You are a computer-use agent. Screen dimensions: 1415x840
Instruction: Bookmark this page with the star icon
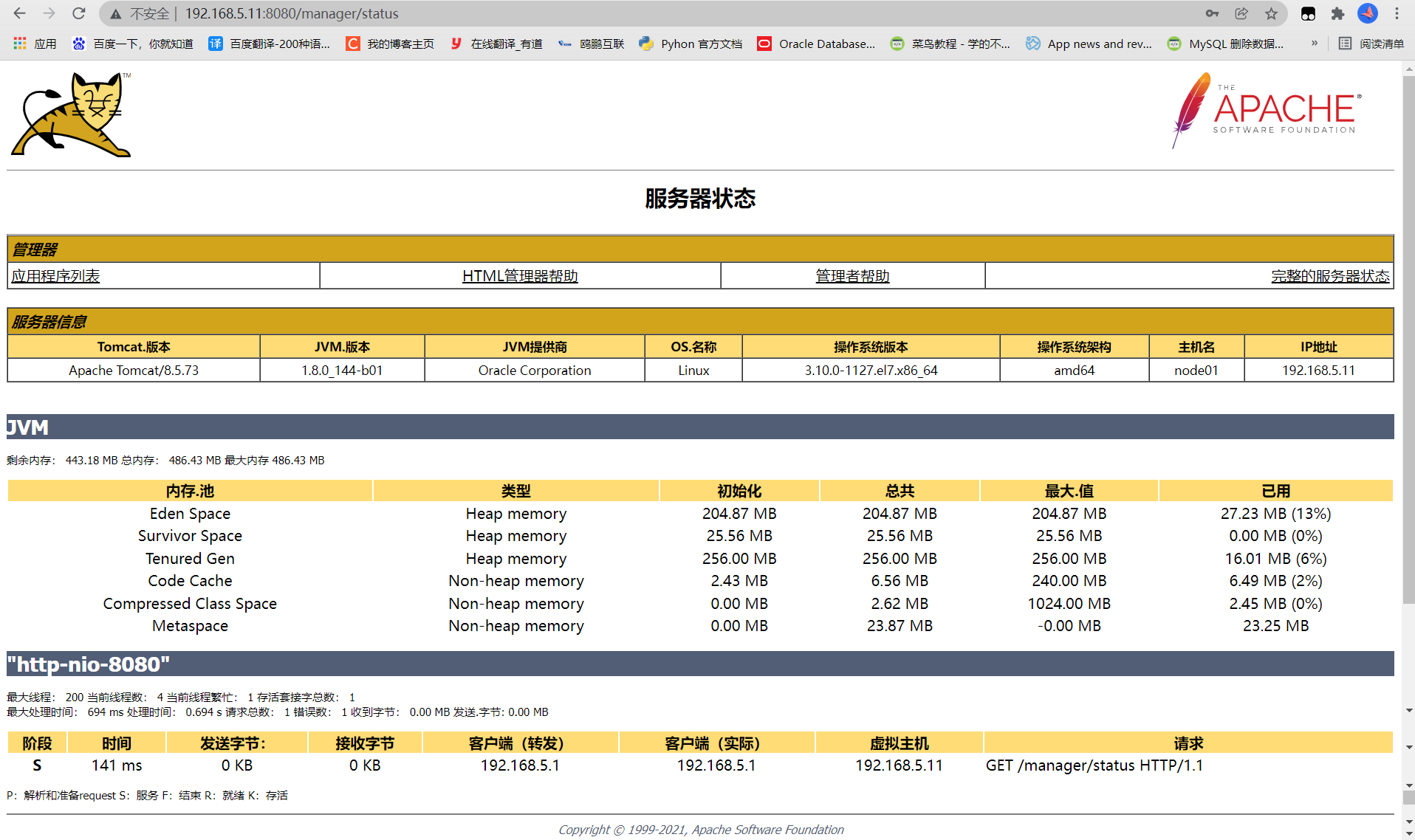click(1271, 13)
